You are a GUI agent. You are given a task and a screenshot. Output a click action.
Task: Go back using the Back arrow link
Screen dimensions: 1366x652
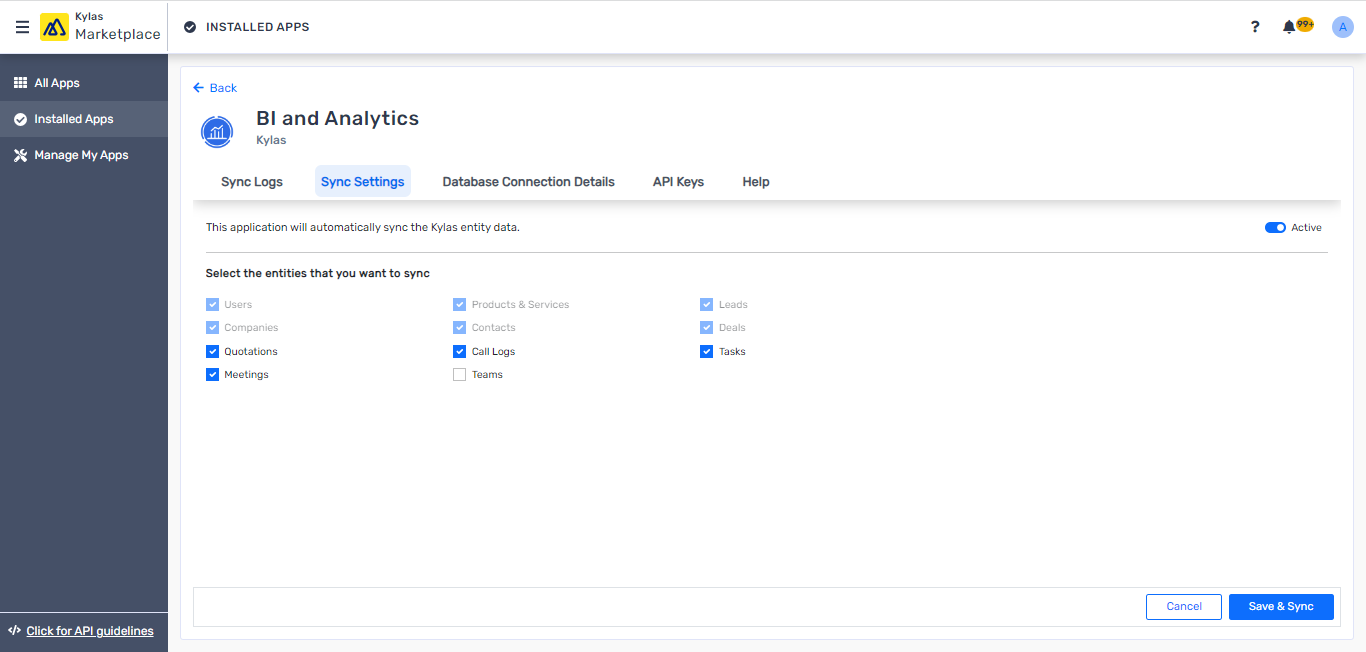tap(215, 88)
